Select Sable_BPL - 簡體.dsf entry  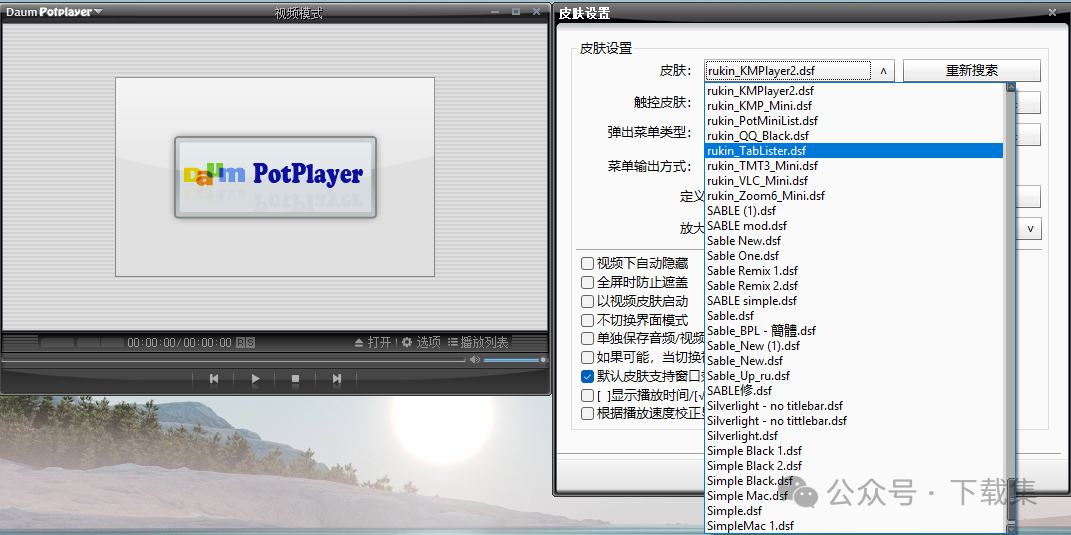[x=854, y=331]
